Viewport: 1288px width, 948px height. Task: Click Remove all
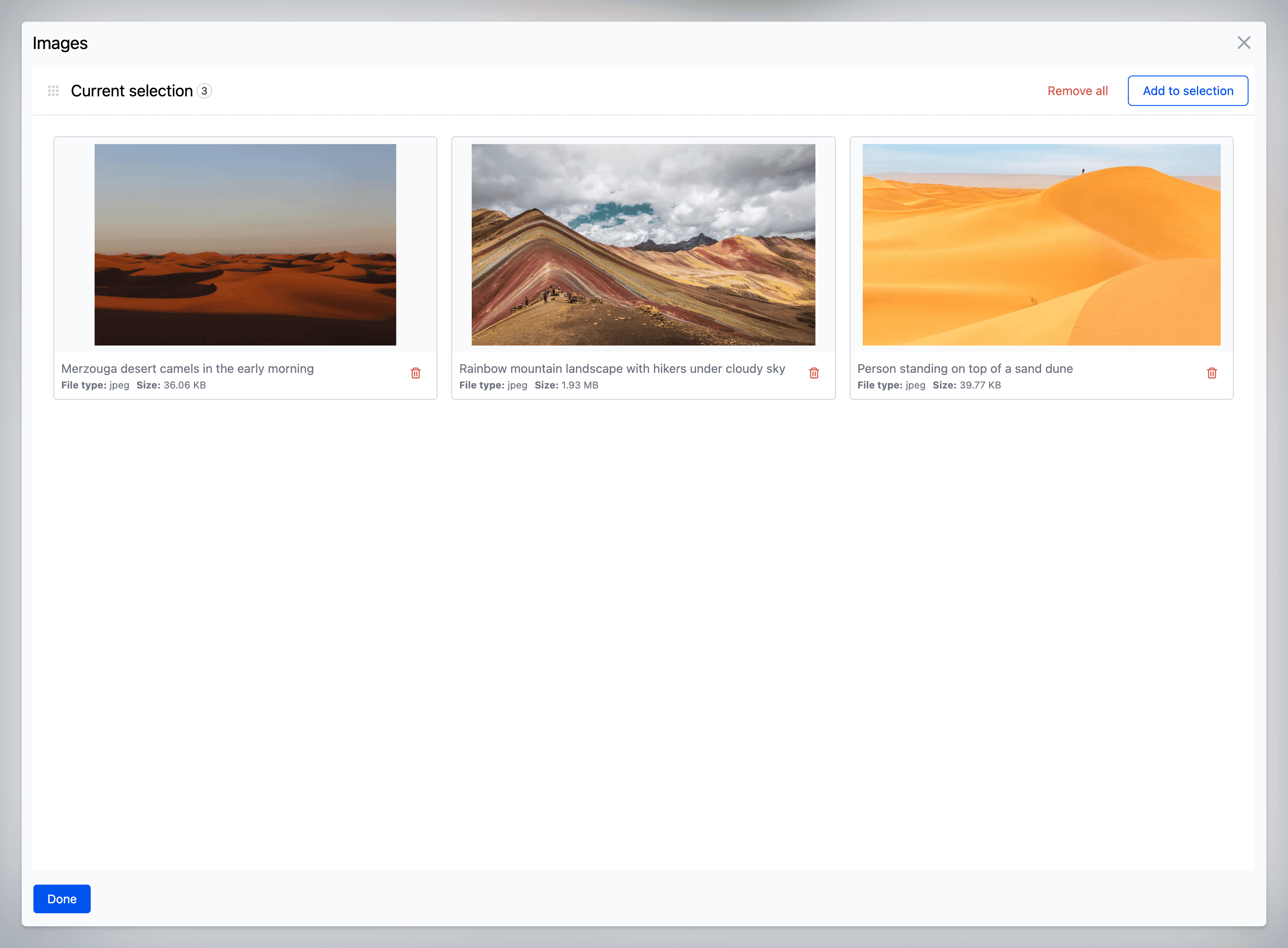pyautogui.click(x=1078, y=91)
